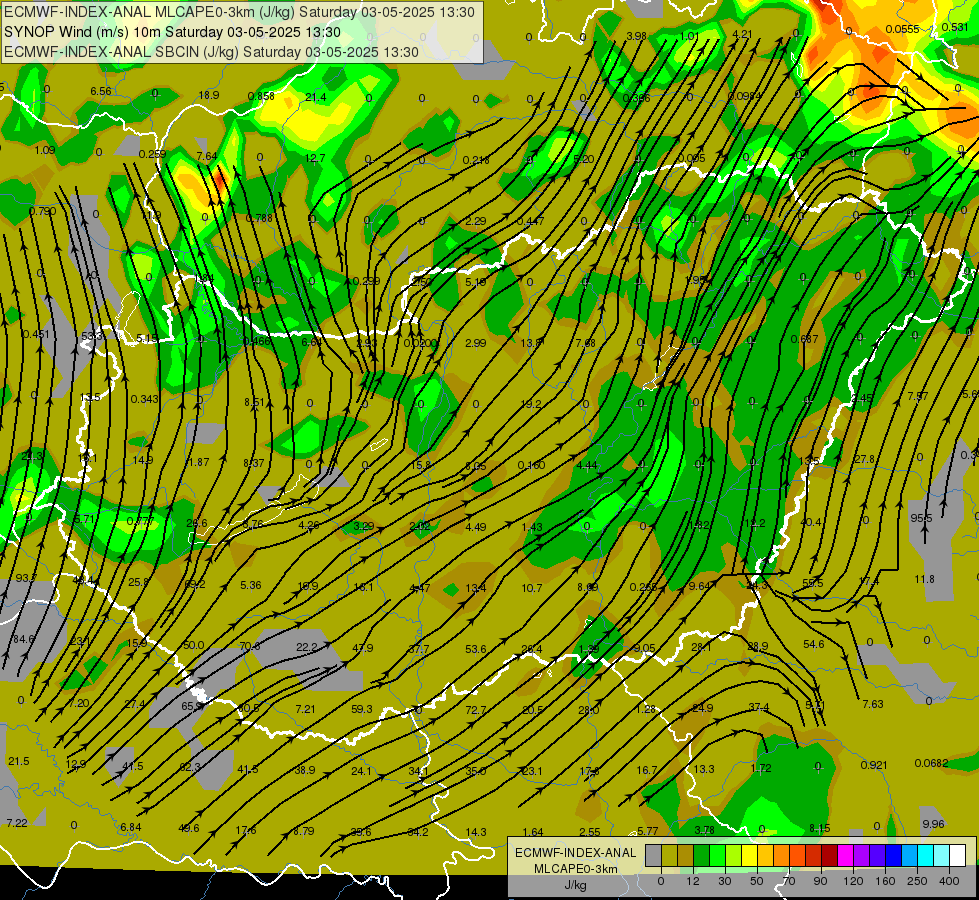The image size is (979, 900).
Task: Click the map value 72.7
Action: tap(476, 710)
